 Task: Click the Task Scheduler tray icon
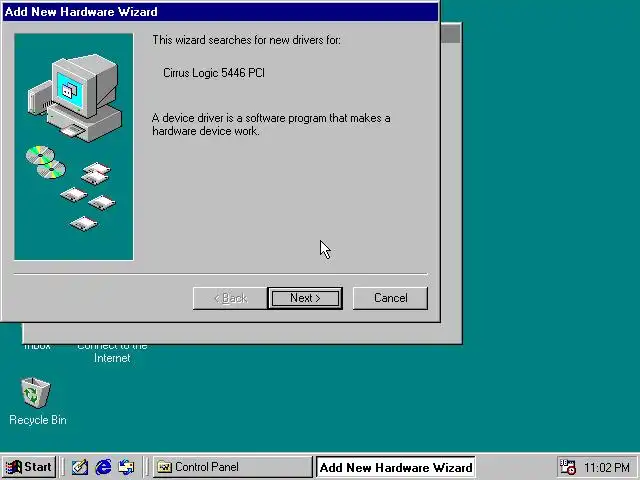[567, 467]
